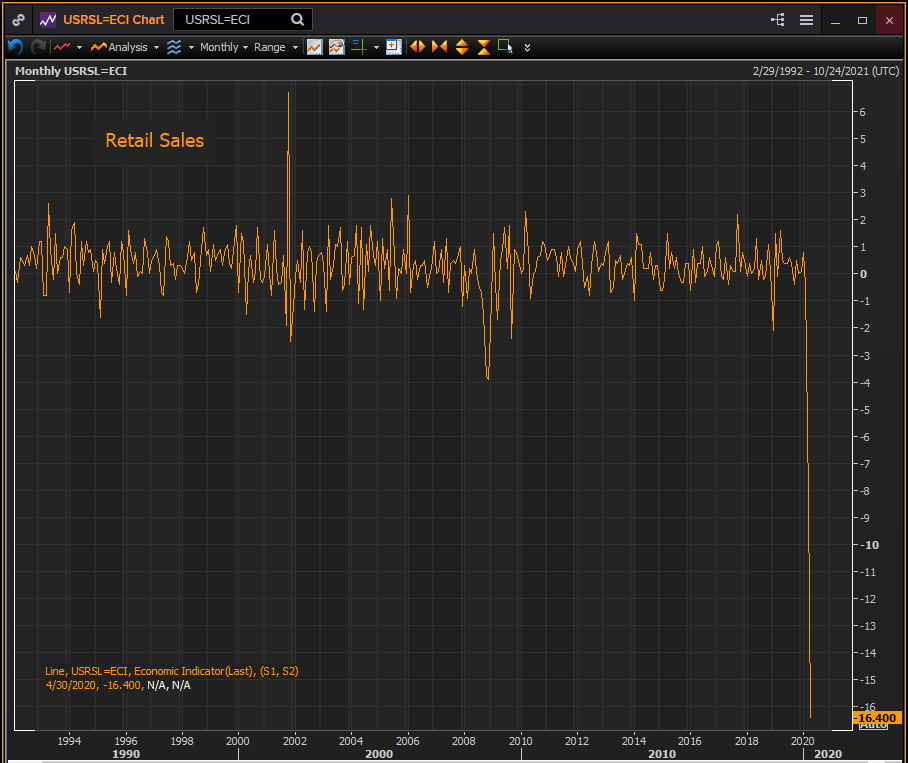Click the vertical expand arrows icon
Screen dimensions: 908x763
tap(461, 47)
